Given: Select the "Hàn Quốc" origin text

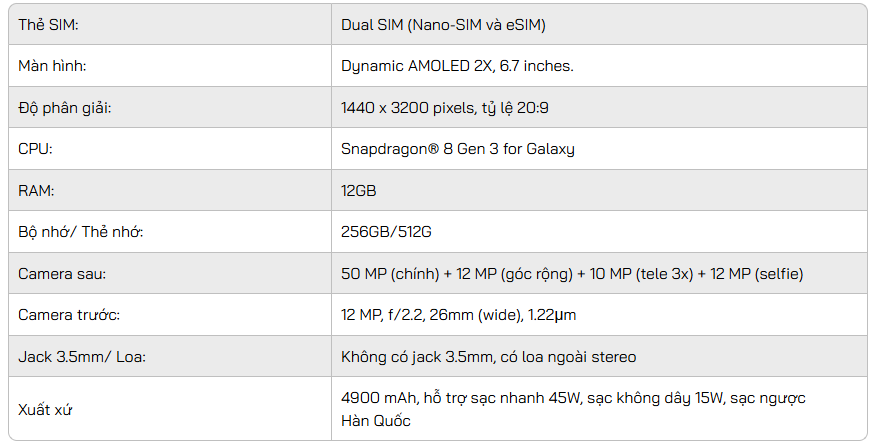Looking at the screenshot, I should tap(376, 421).
